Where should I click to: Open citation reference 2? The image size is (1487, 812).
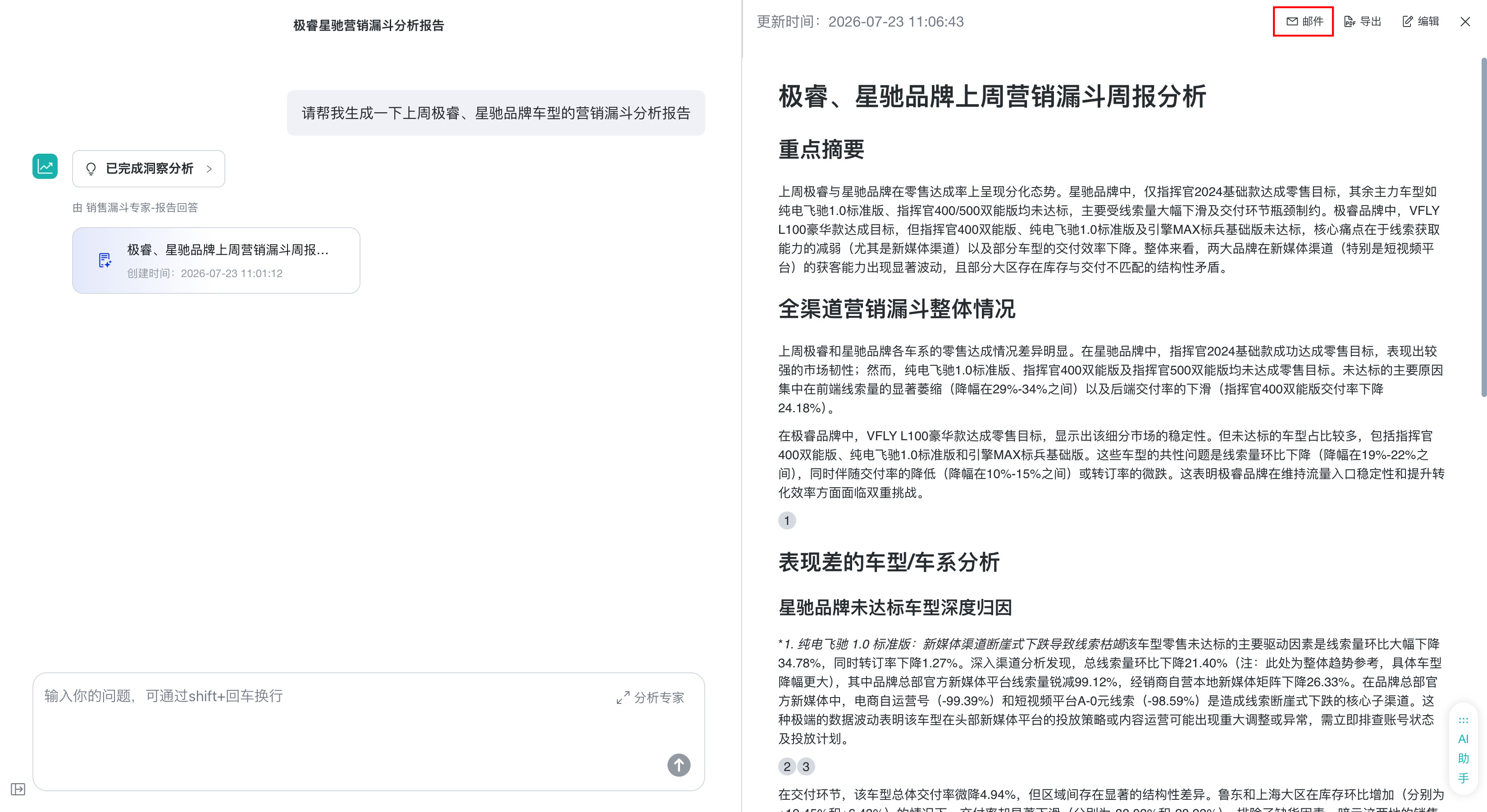787,766
